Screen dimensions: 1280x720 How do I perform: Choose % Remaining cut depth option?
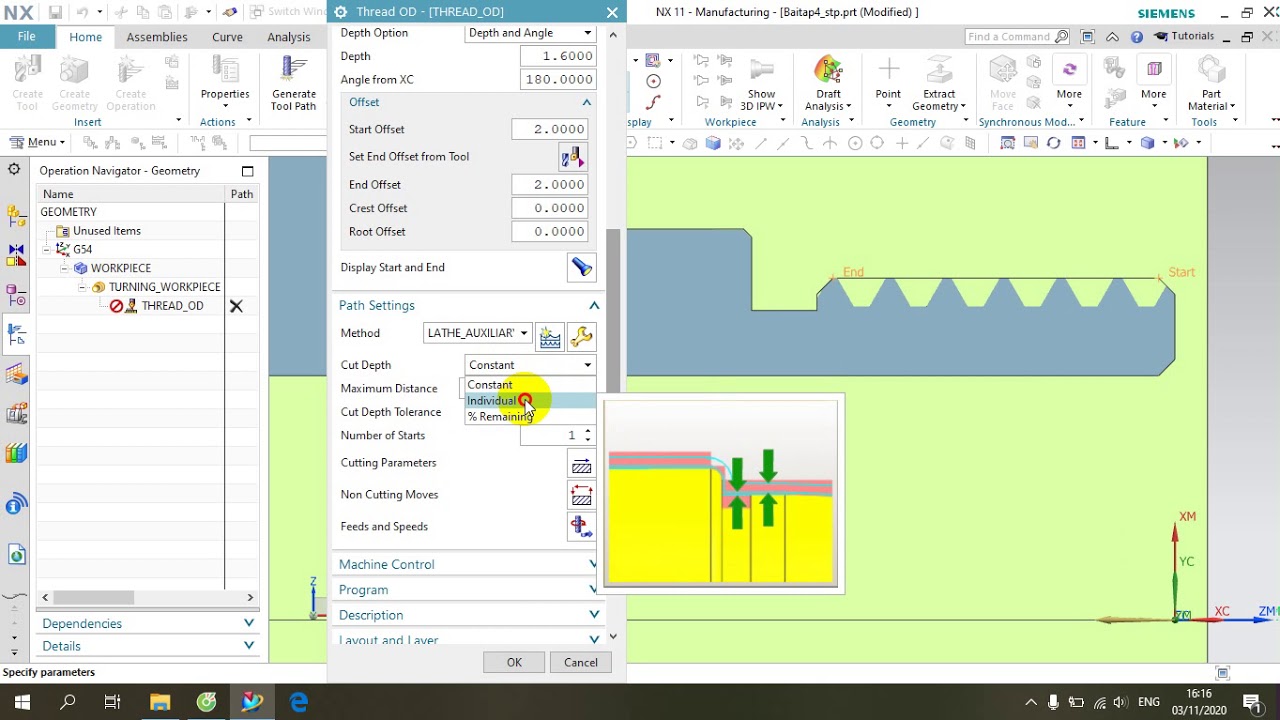pyautogui.click(x=530, y=417)
